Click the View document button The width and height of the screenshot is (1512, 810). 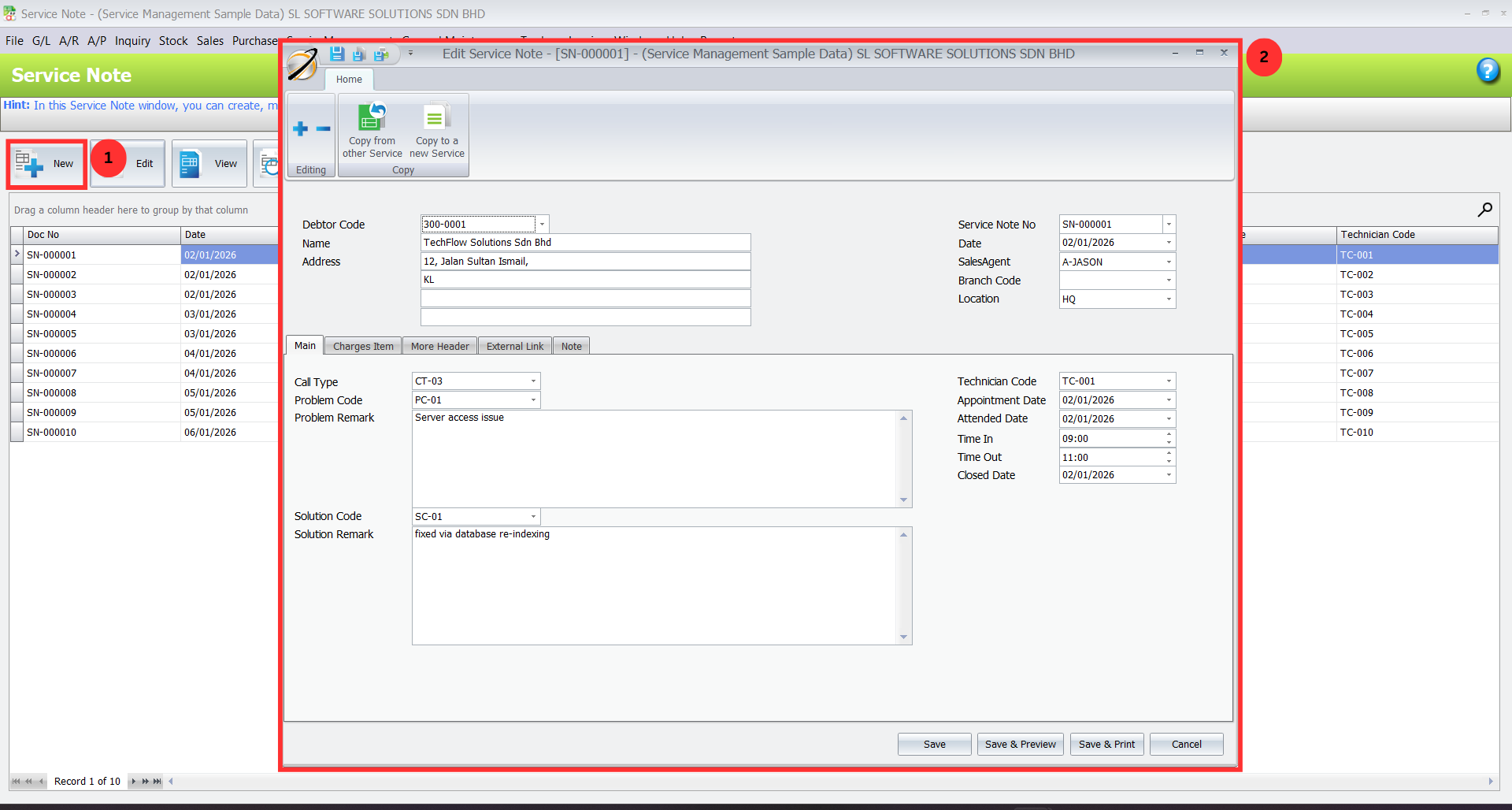(x=210, y=164)
